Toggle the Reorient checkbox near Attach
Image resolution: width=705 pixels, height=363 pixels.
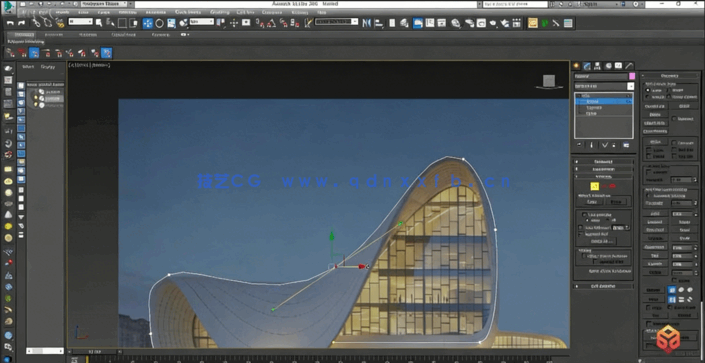[x=674, y=119]
